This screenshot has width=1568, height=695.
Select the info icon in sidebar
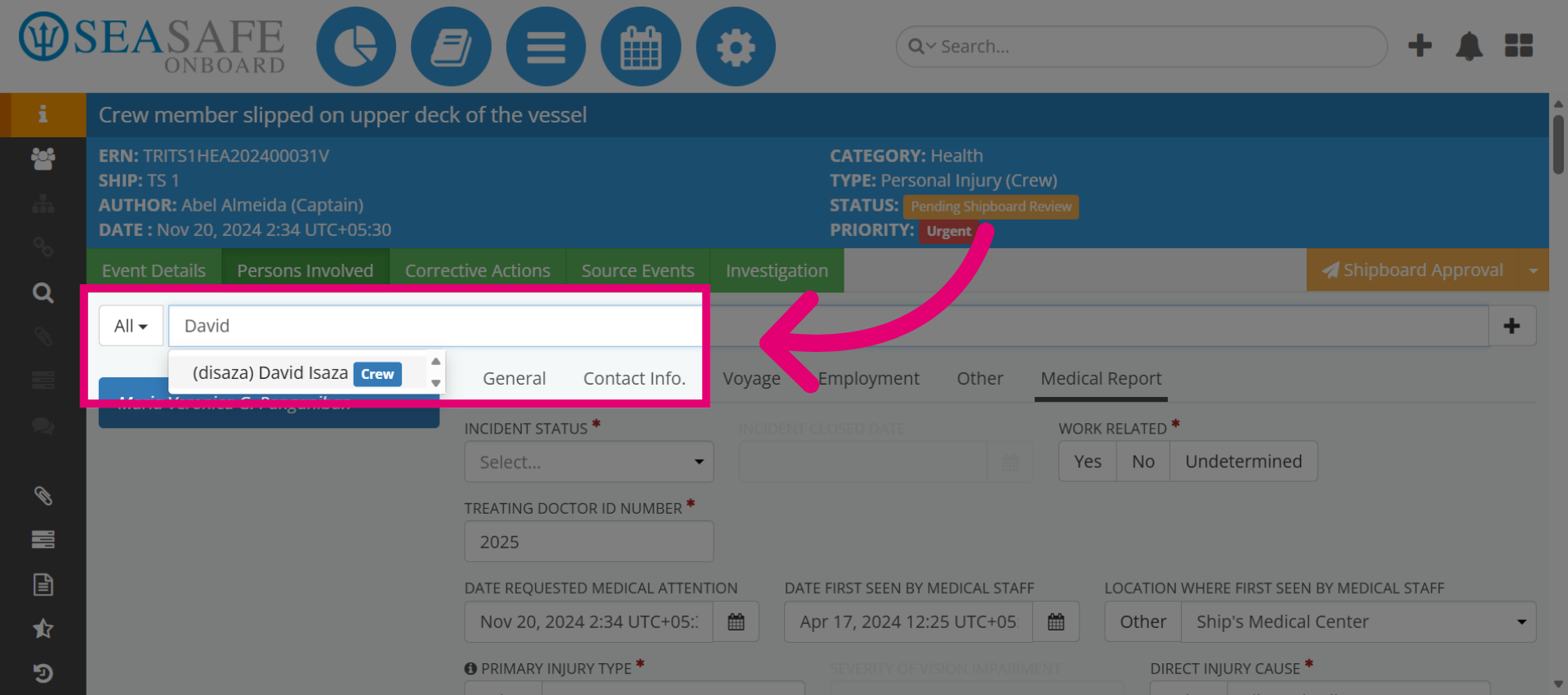pos(42,114)
